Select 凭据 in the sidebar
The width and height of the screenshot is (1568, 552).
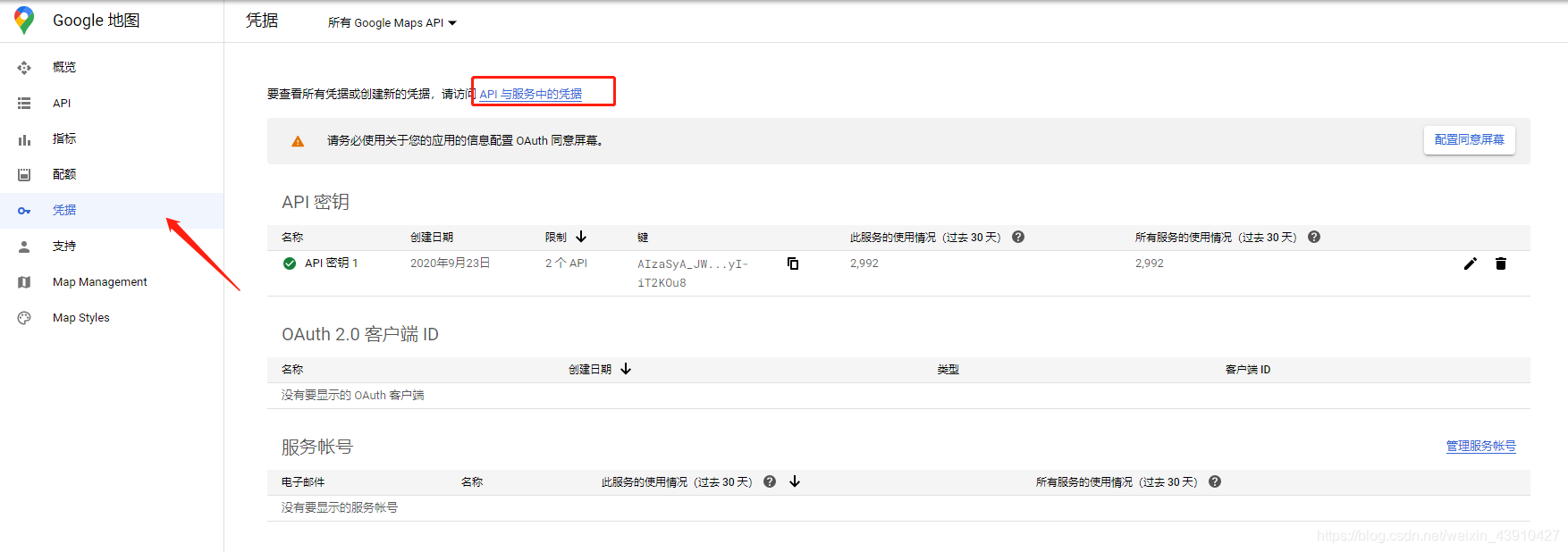pyautogui.click(x=112, y=211)
